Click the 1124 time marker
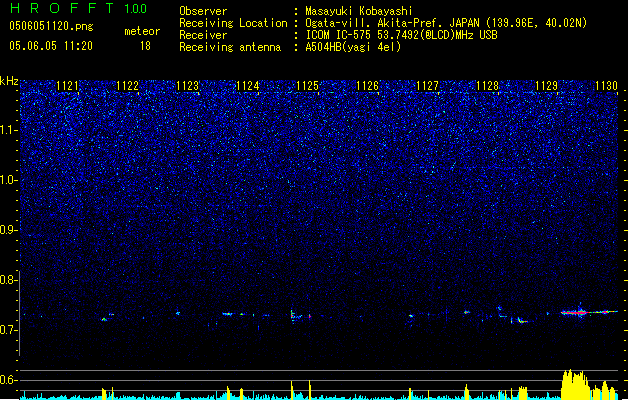 [x=248, y=86]
